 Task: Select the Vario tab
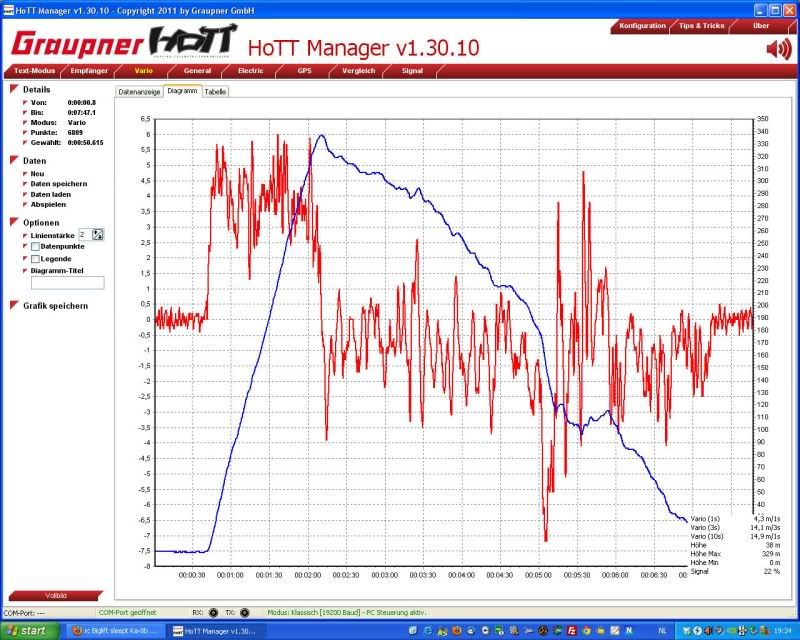pos(143,71)
